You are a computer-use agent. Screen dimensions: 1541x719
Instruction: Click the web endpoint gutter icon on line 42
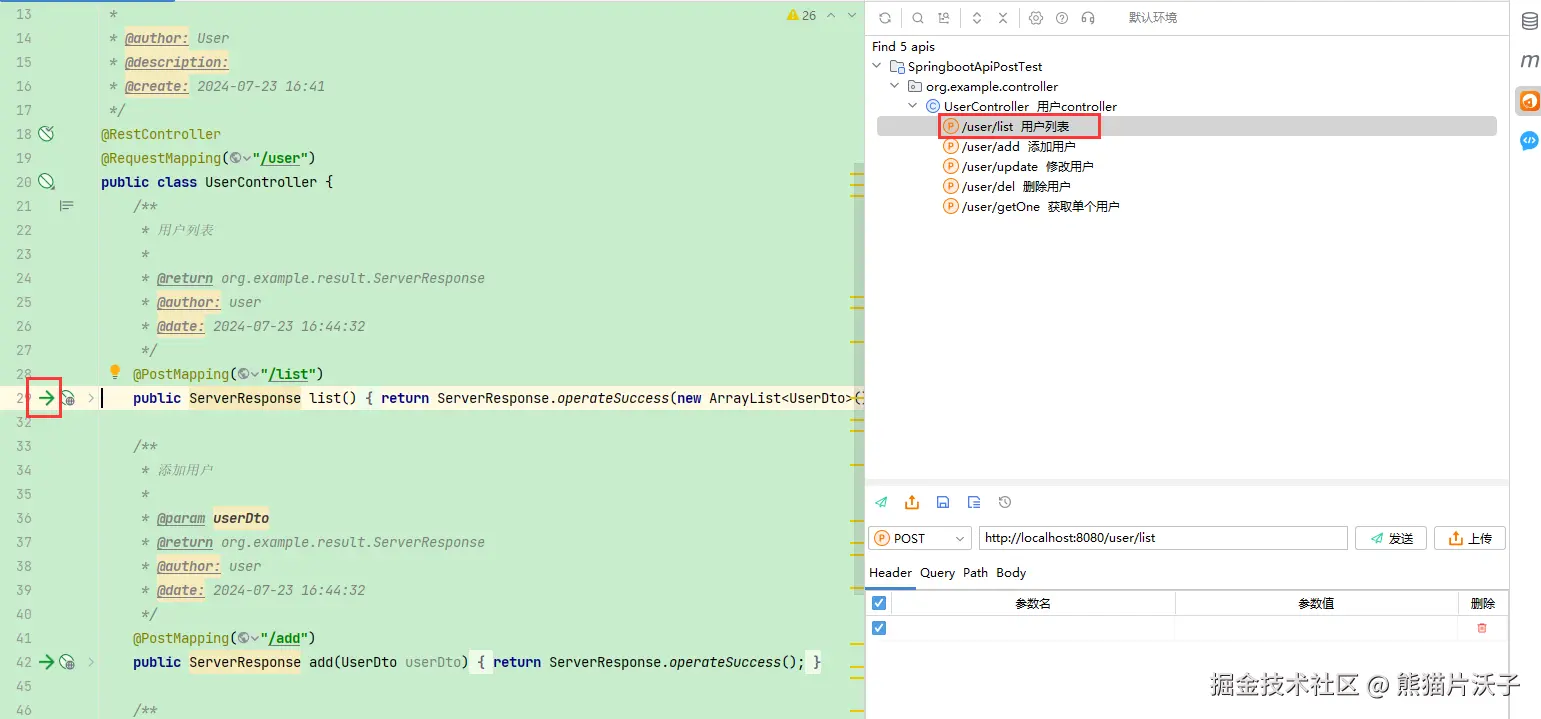(67, 662)
